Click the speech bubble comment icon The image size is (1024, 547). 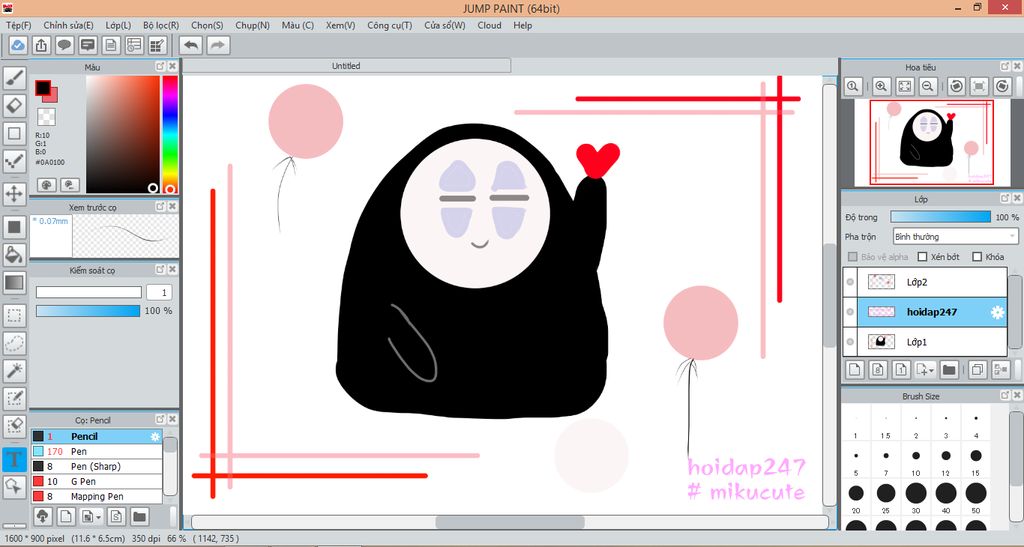tap(65, 45)
